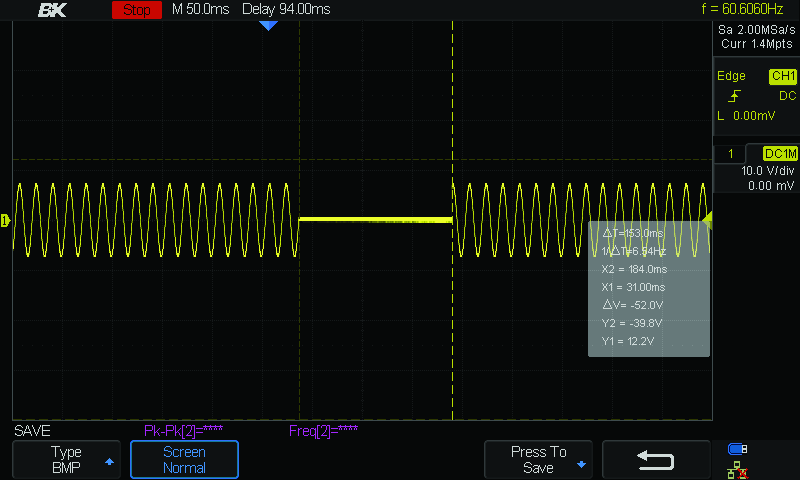Click the DC1M coupling badge
Image resolution: width=800 pixels, height=480 pixels.
tap(780, 154)
